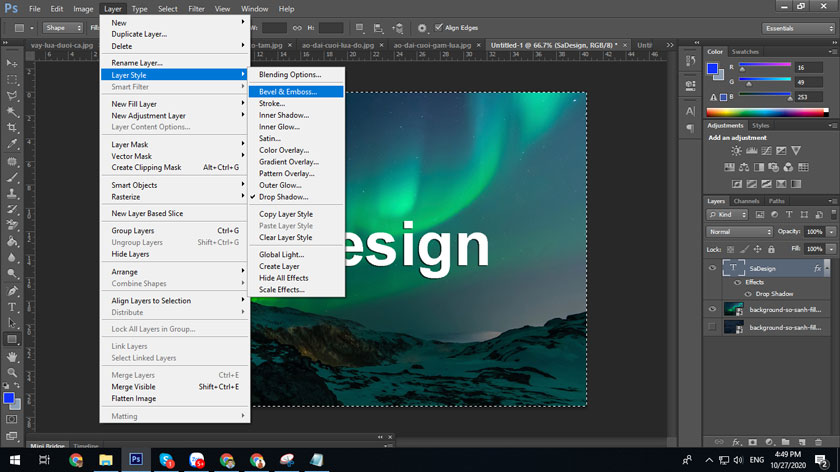
Task: Show more document tabs chevron
Action: pyautogui.click(x=670, y=45)
